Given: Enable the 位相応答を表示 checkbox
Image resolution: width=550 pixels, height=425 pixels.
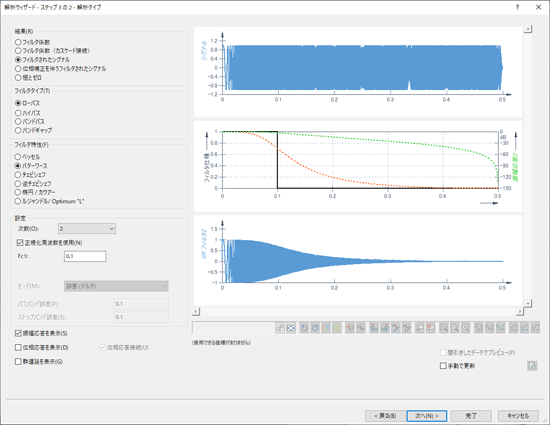Looking at the screenshot, I should click(x=42, y=348).
